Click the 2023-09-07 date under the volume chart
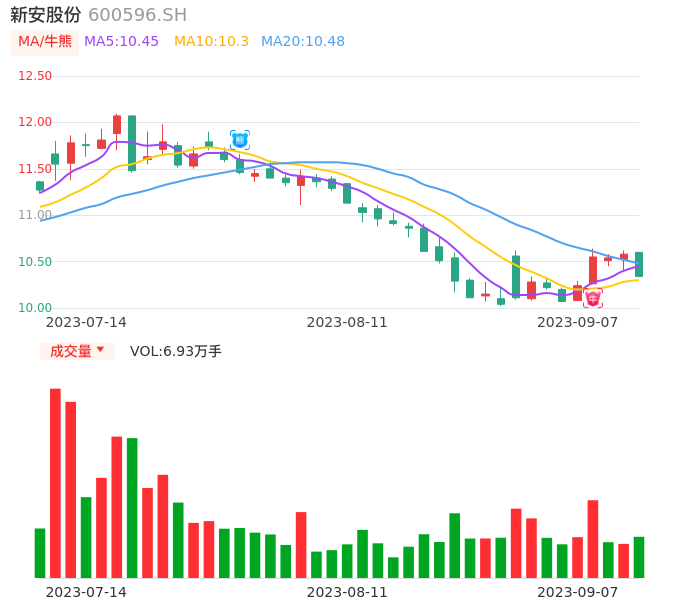686x606 pixels. (578, 592)
